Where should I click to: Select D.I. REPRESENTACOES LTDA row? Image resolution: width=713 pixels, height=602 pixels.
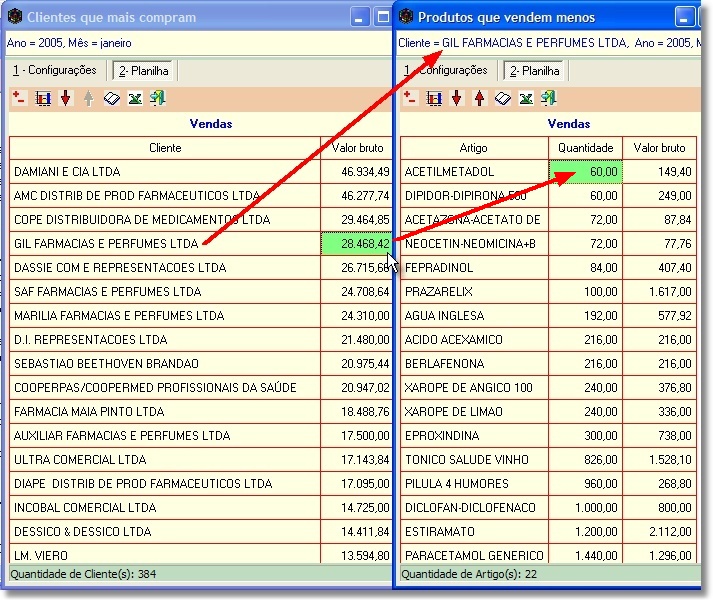tap(201, 340)
